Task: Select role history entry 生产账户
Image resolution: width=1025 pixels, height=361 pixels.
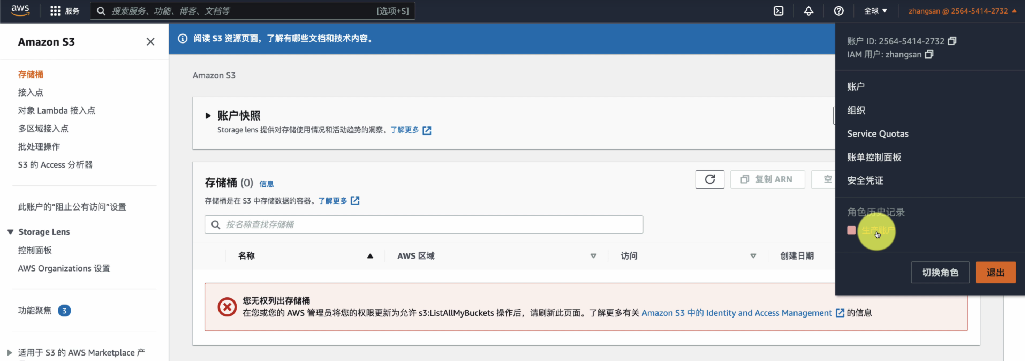Action: tap(877, 230)
